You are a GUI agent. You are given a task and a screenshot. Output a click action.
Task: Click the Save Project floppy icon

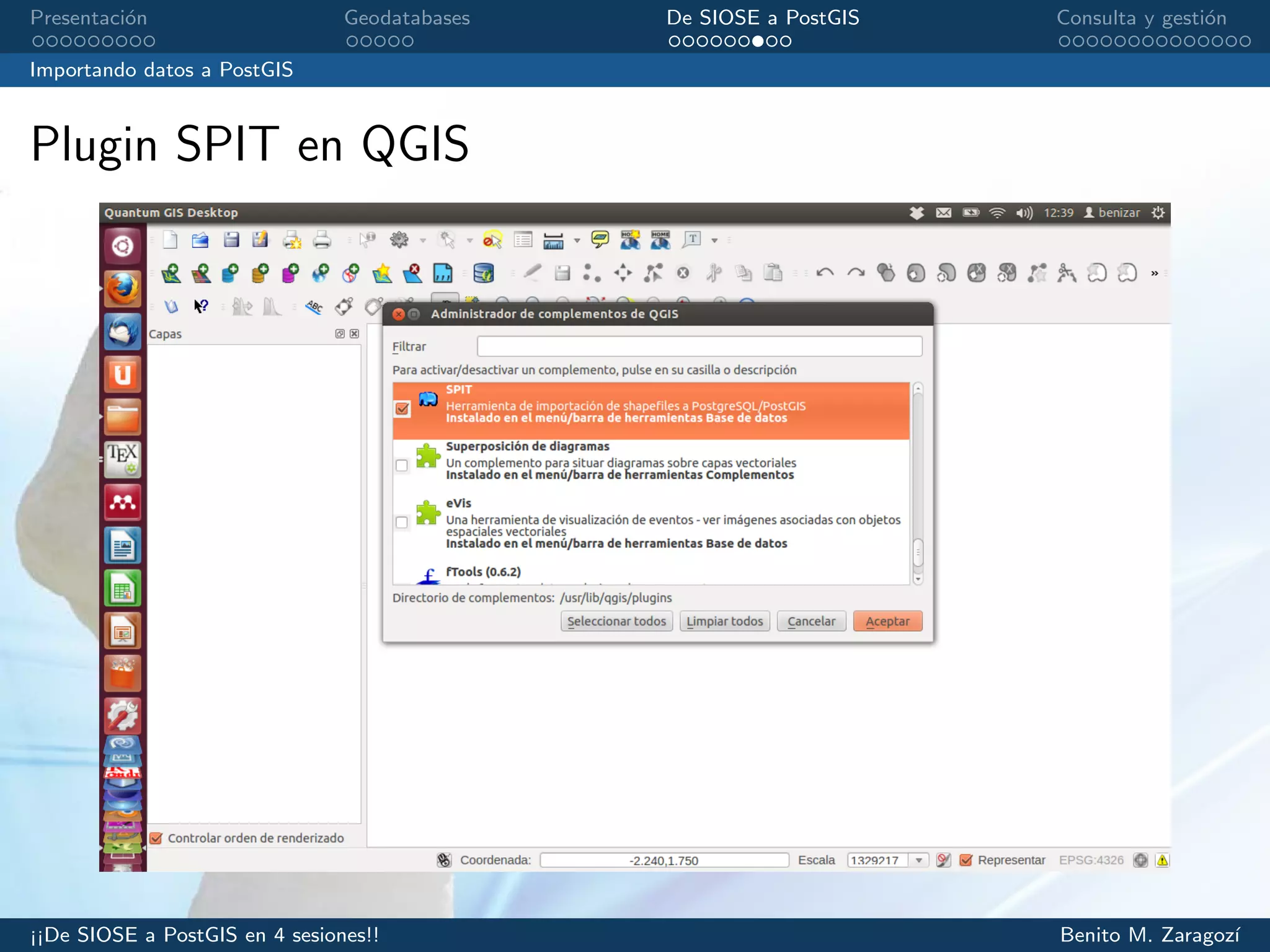tap(231, 240)
